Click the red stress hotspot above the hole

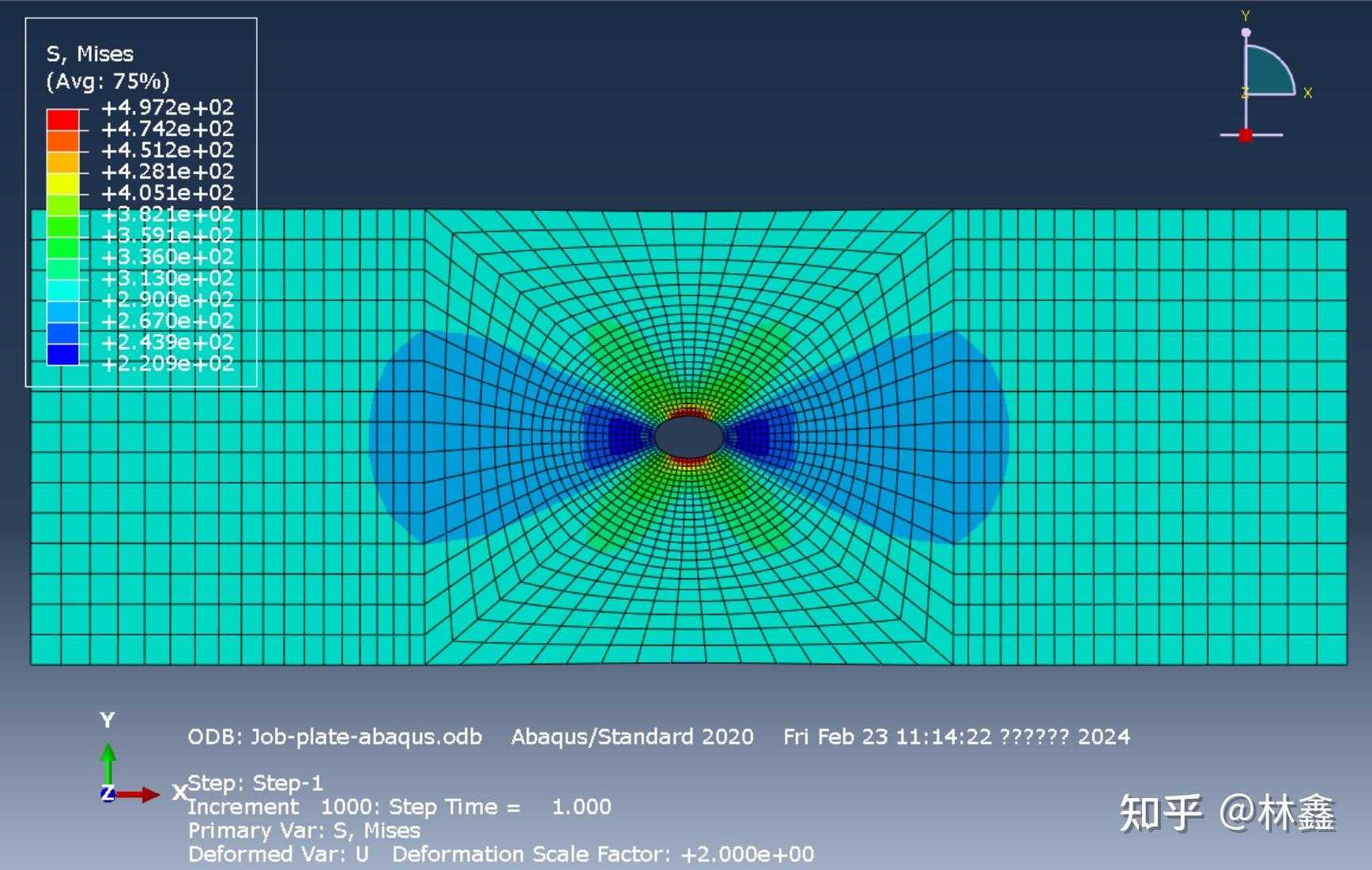click(x=689, y=412)
